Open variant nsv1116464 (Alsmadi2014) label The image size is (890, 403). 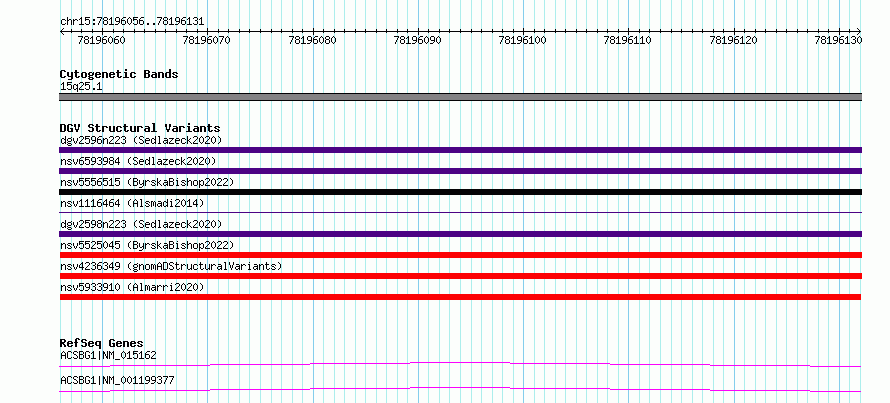pos(132,203)
